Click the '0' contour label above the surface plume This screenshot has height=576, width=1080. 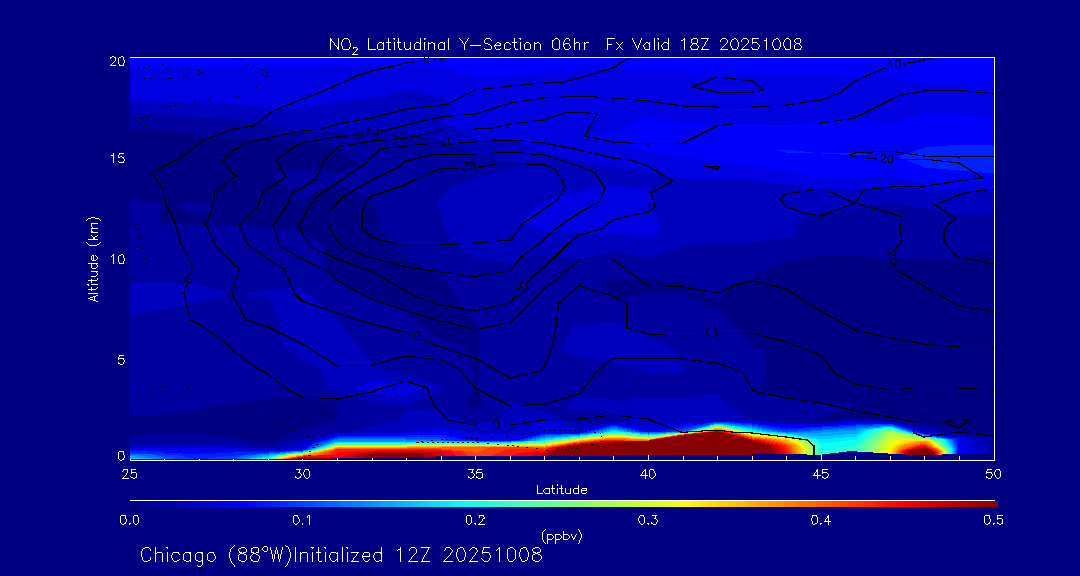(x=496, y=424)
